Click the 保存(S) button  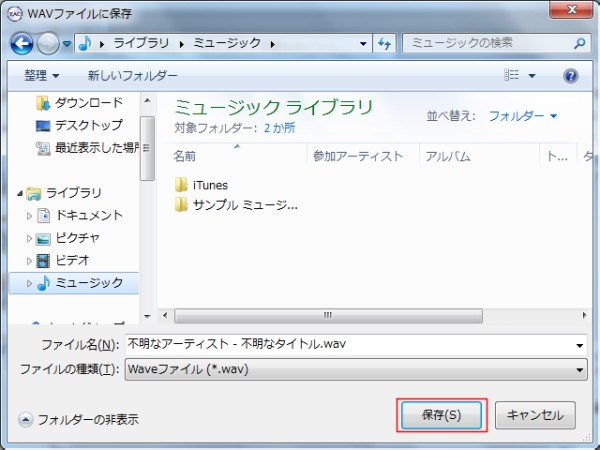441,414
